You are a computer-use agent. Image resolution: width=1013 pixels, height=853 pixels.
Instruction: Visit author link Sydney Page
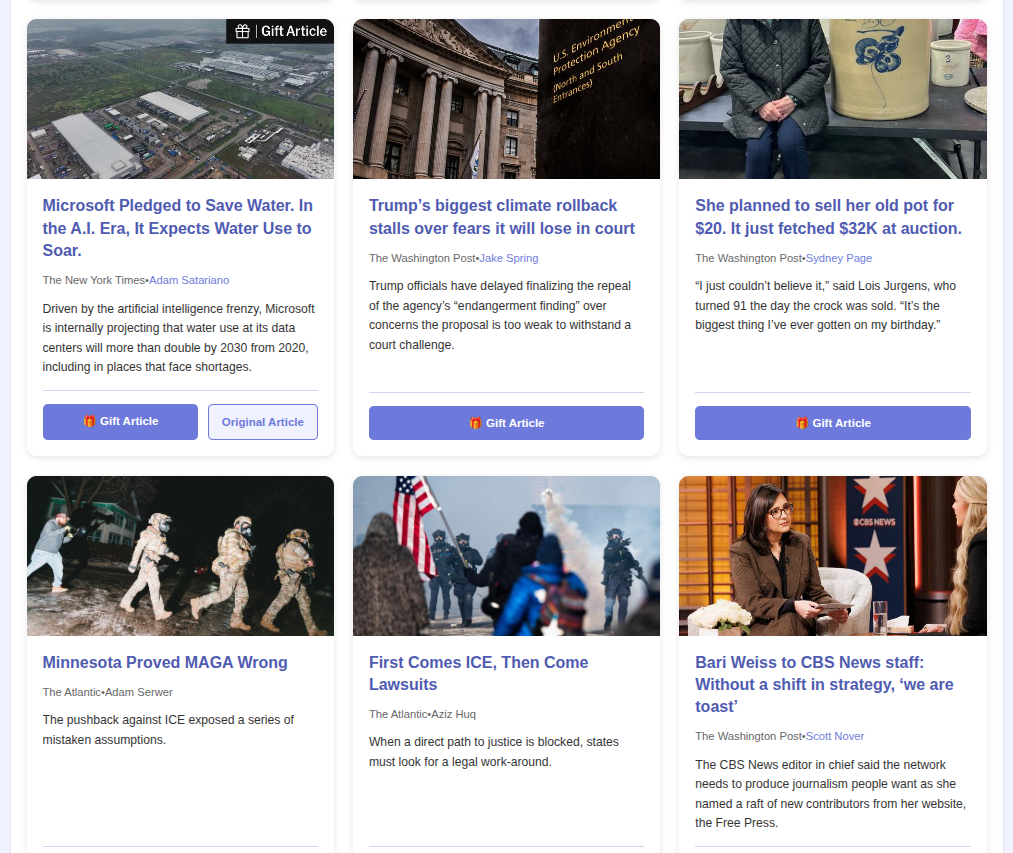coord(839,258)
